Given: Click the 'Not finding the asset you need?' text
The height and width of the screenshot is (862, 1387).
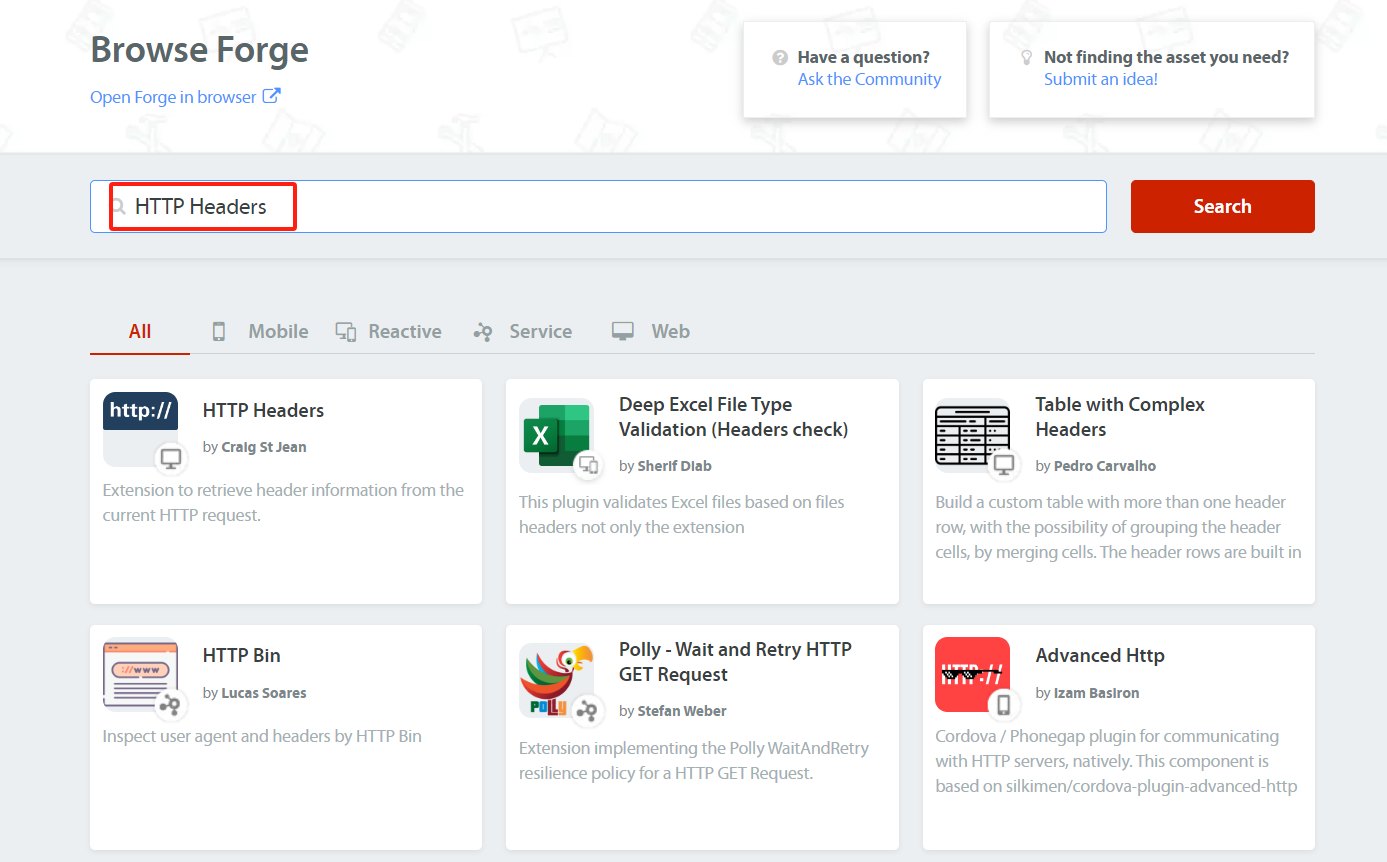Looking at the screenshot, I should point(1167,57).
